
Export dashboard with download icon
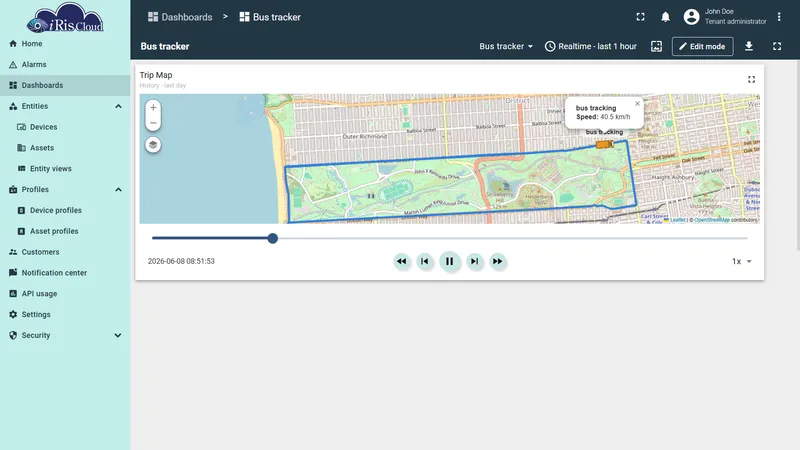[x=748, y=46]
